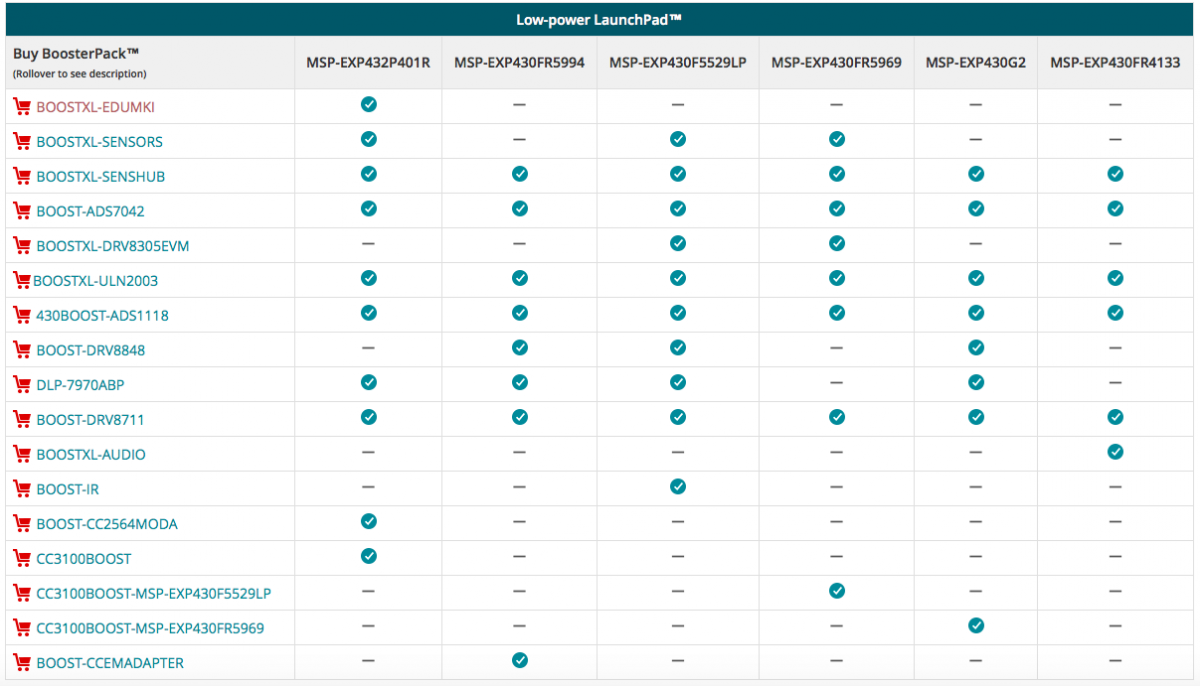
Task: Click the cart icon next to CC3100BOOST
Action: tap(21, 558)
